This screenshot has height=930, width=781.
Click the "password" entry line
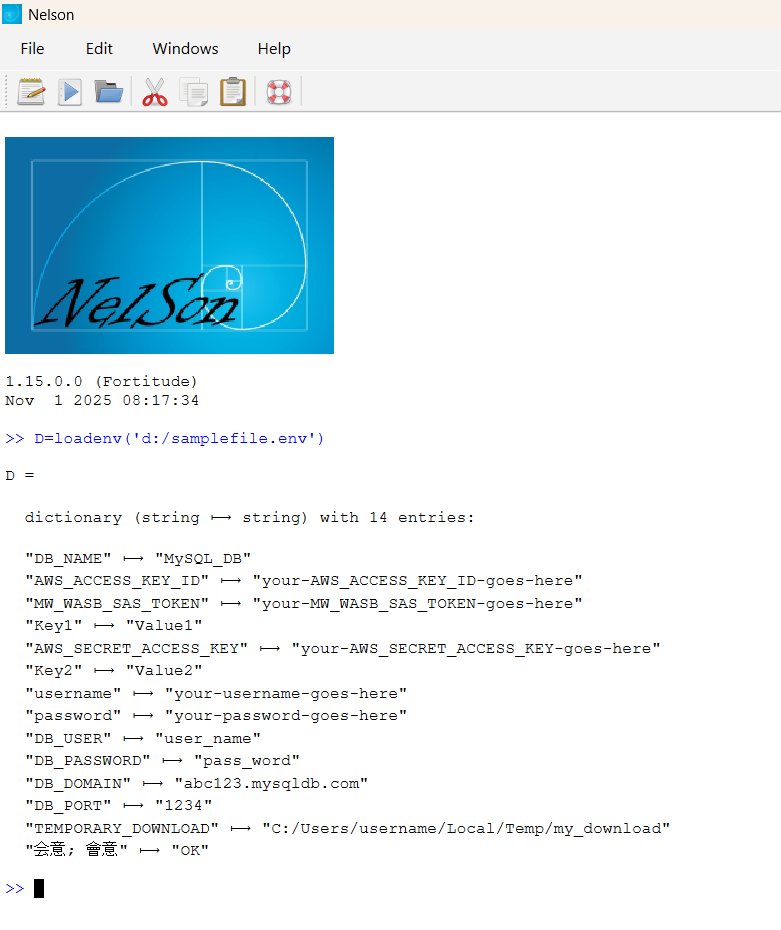(x=216, y=716)
